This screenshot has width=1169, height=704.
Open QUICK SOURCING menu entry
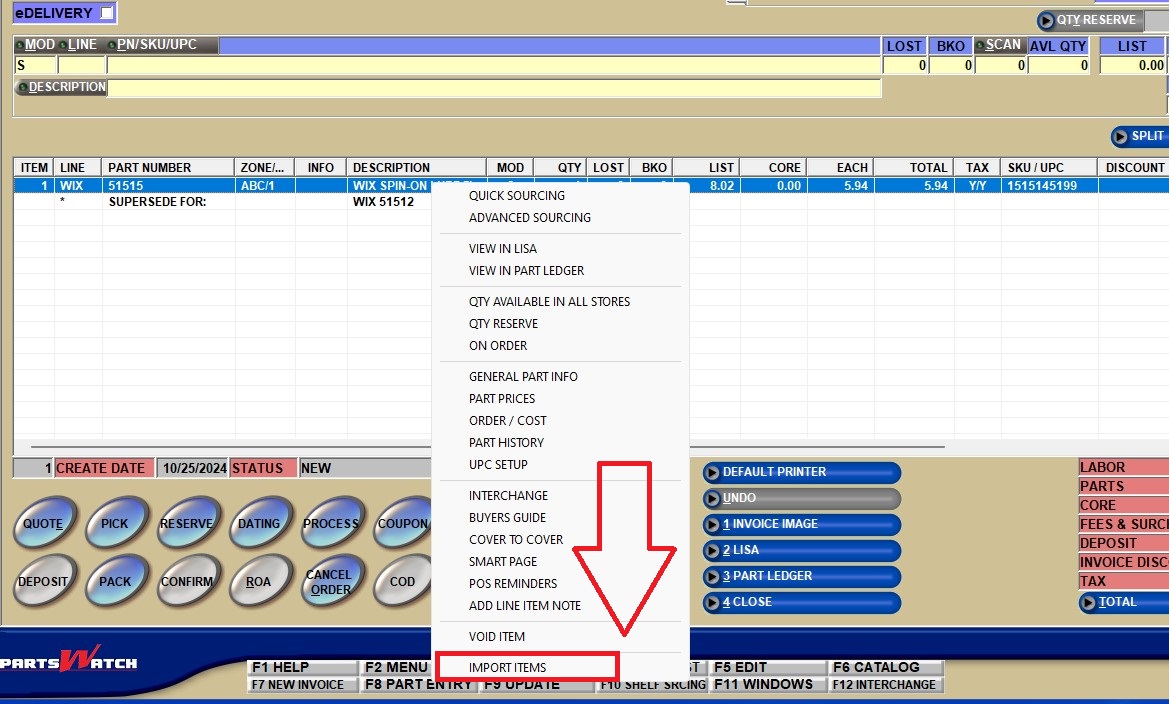(517, 195)
